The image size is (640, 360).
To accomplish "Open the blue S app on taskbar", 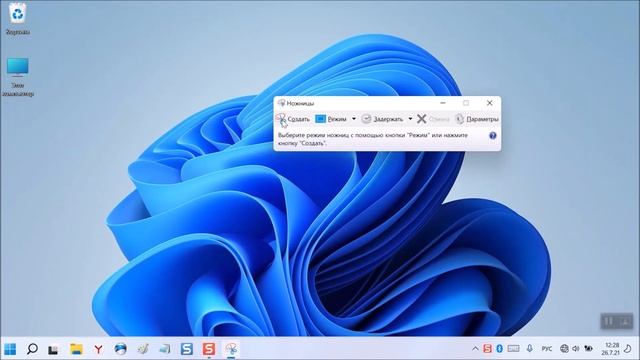I will click(x=187, y=349).
